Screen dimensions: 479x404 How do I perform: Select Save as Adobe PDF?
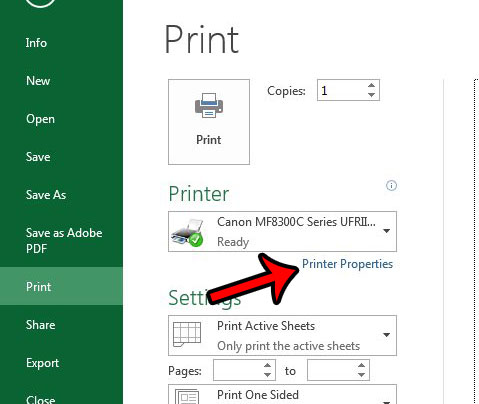tap(64, 240)
